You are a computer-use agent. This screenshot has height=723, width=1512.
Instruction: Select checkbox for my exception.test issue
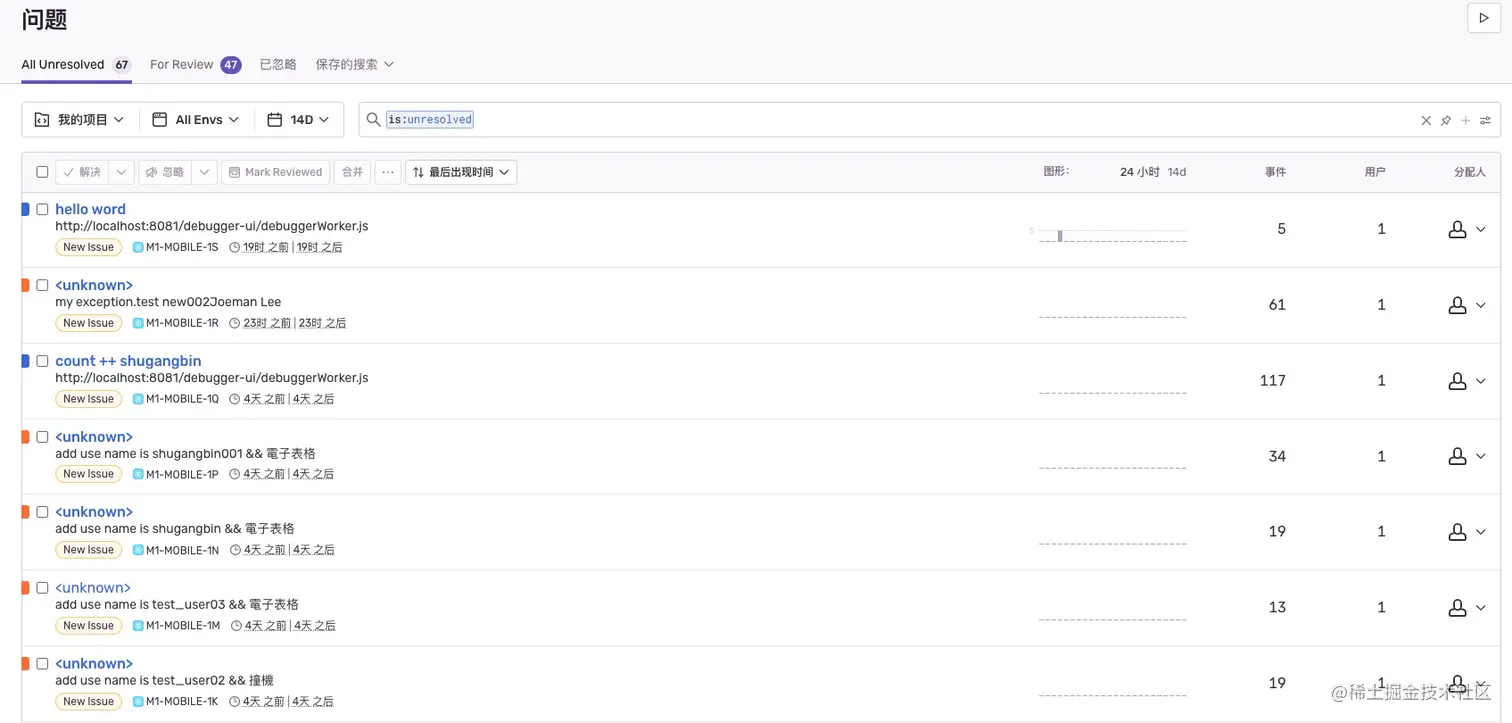pyautogui.click(x=42, y=285)
